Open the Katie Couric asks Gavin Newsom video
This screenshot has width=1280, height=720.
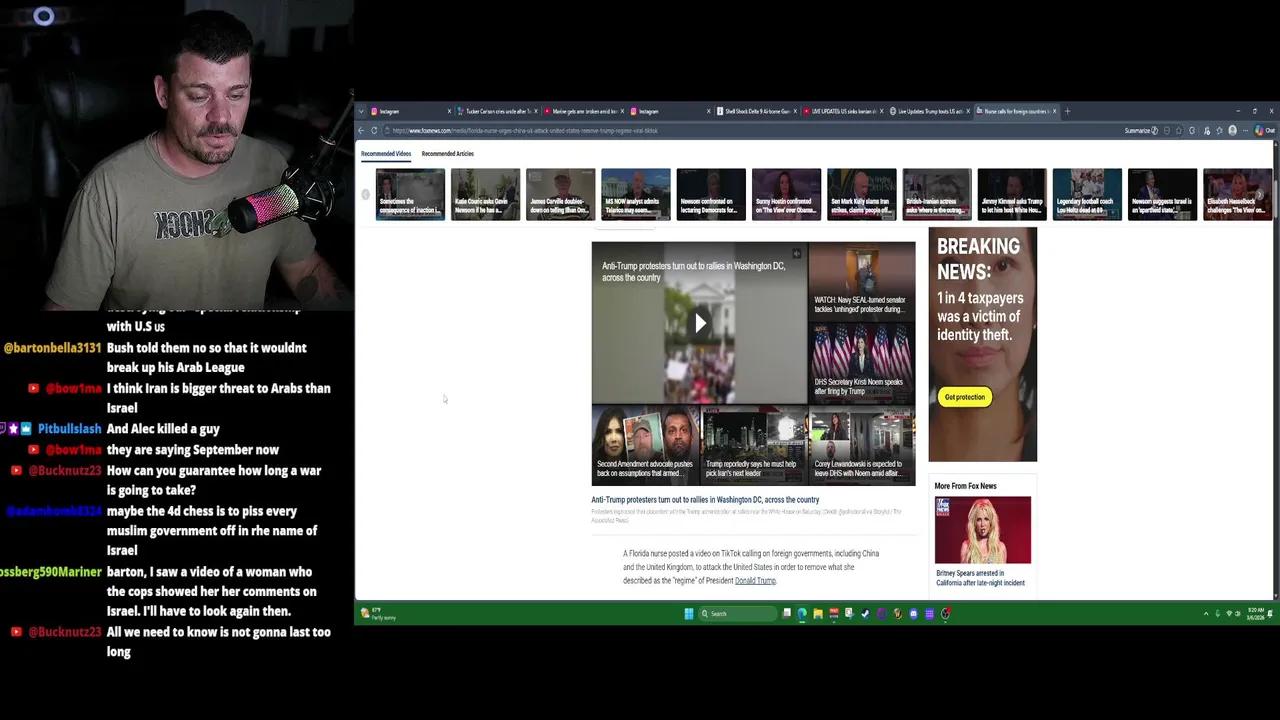(x=485, y=194)
